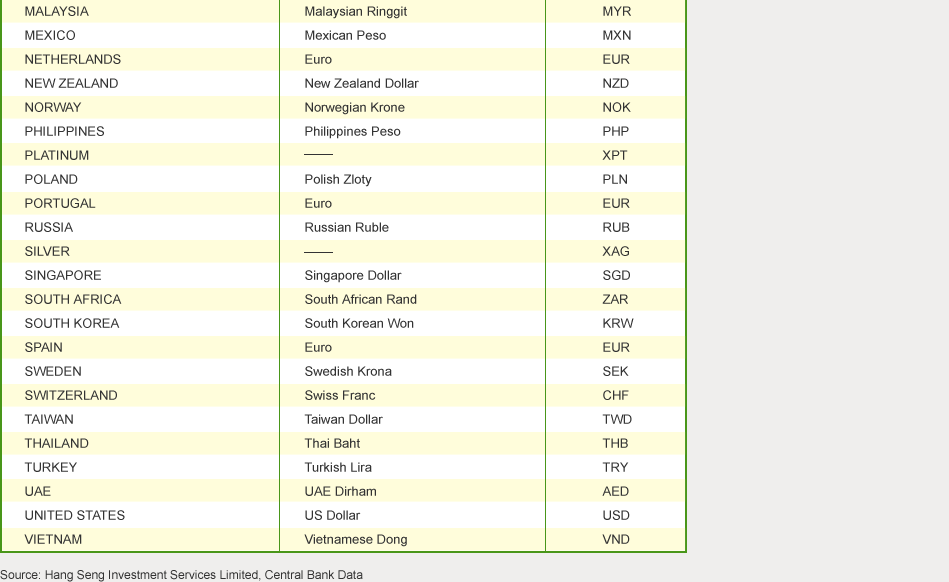Click the NZD currency code
Image resolution: width=949 pixels, height=582 pixels.
pyautogui.click(x=616, y=83)
